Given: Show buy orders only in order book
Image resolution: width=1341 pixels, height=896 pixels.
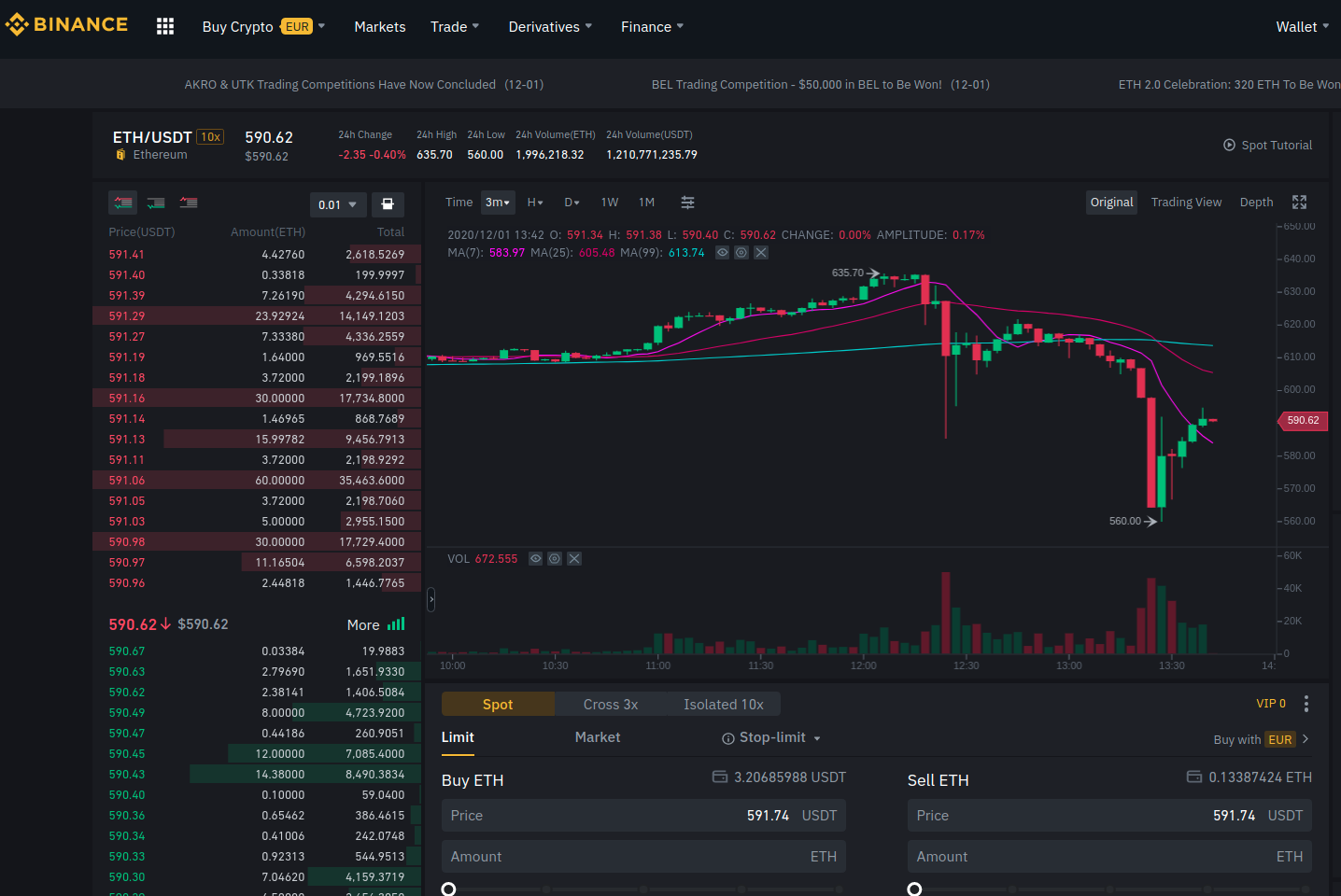Looking at the screenshot, I should [x=156, y=203].
